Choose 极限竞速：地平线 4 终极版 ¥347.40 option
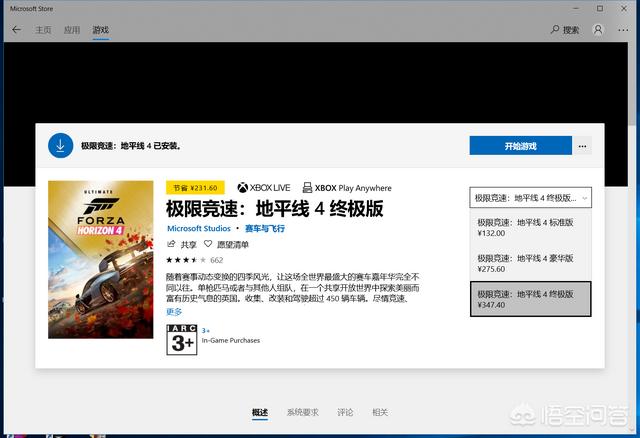This screenshot has width=640, height=438. tap(531, 299)
